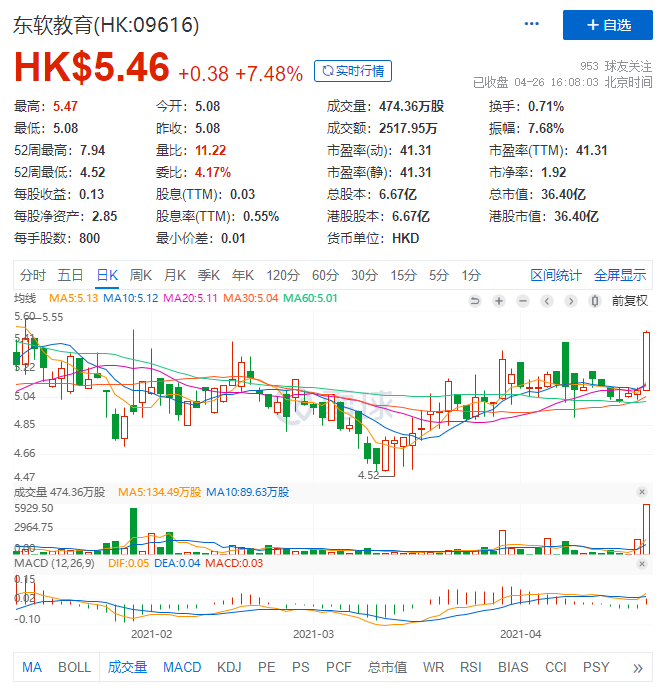The width and height of the screenshot is (663, 693).
Task: Select the 年K chart tab
Action: coord(243,275)
